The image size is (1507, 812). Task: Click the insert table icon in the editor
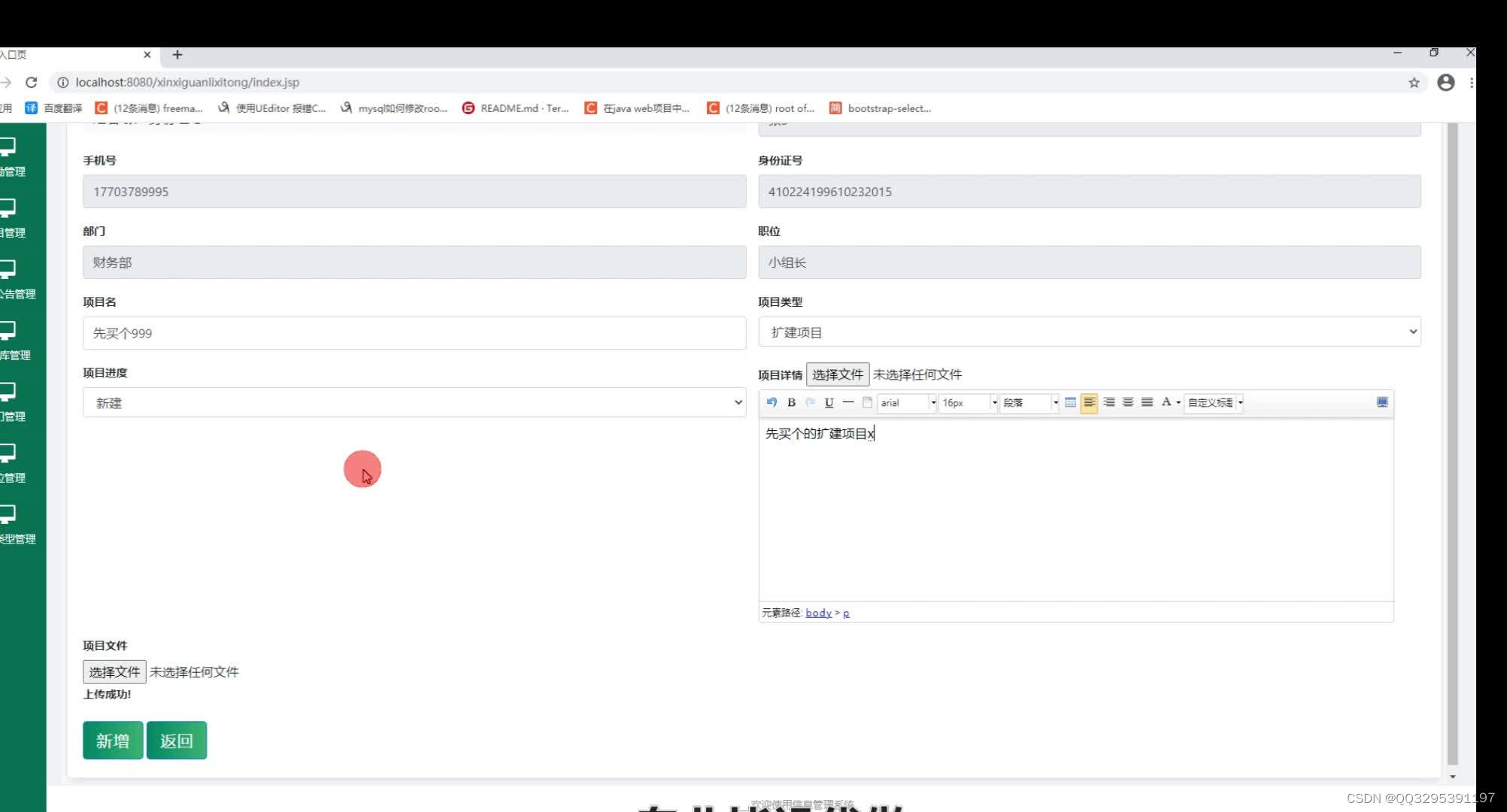tap(1070, 402)
